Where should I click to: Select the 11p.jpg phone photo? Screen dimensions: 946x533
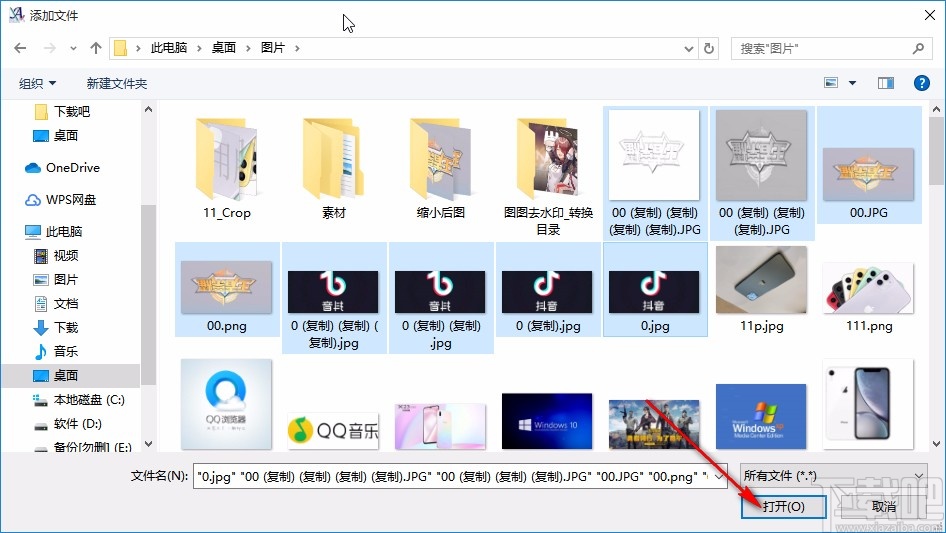click(x=761, y=290)
